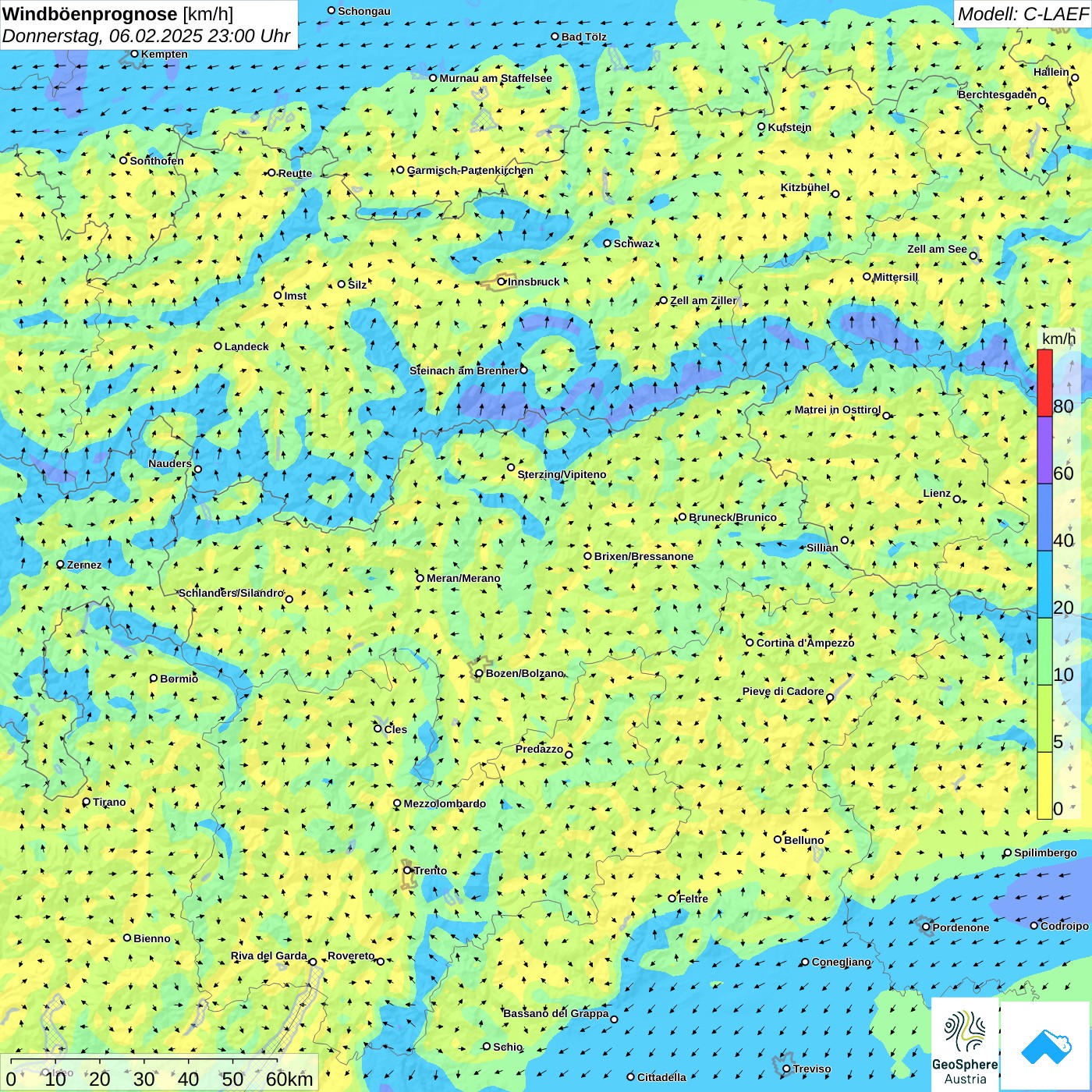Click the Garmisch-Partenkirchen label
This screenshot has width=1092, height=1092.
470,170
